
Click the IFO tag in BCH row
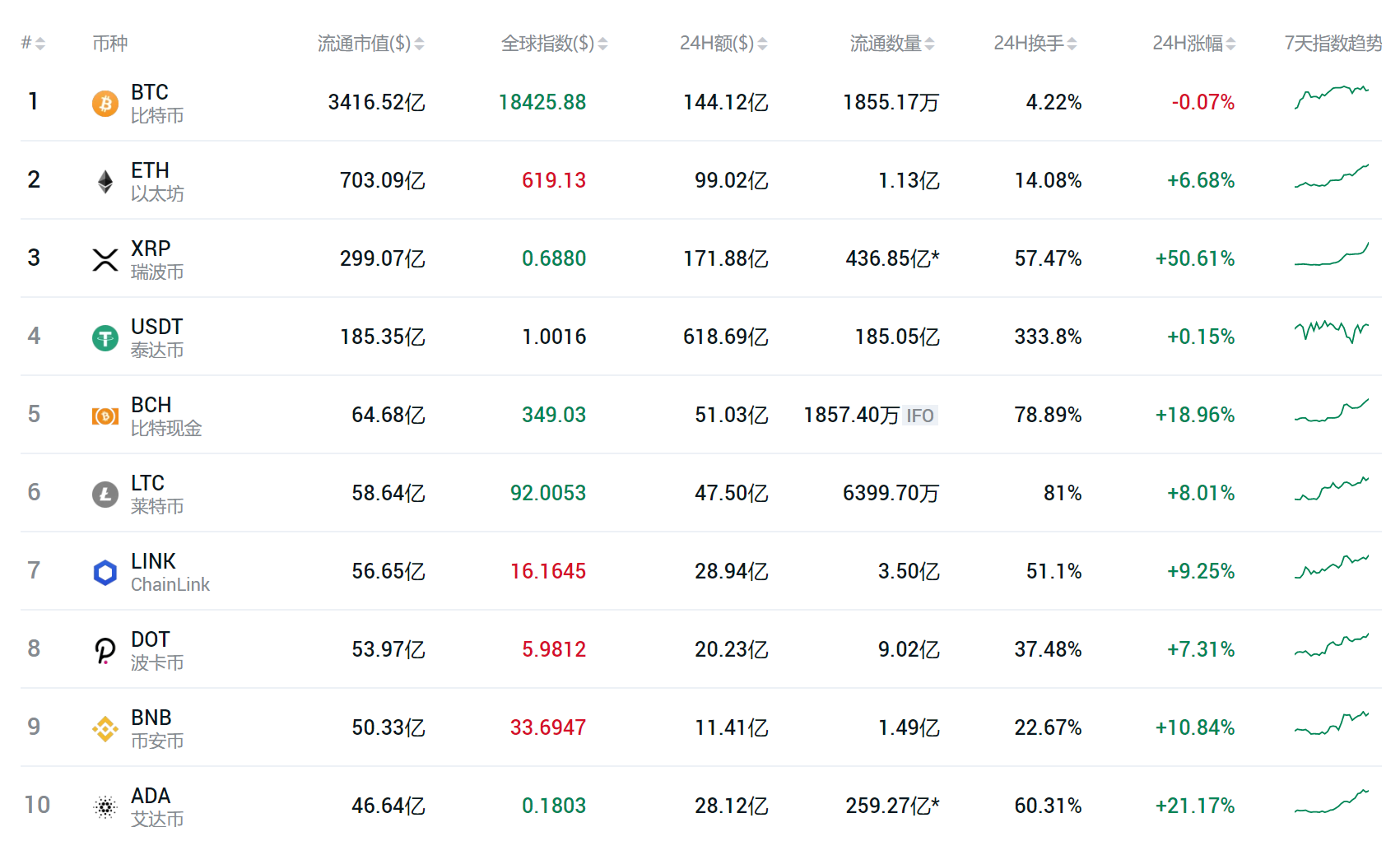click(x=920, y=416)
